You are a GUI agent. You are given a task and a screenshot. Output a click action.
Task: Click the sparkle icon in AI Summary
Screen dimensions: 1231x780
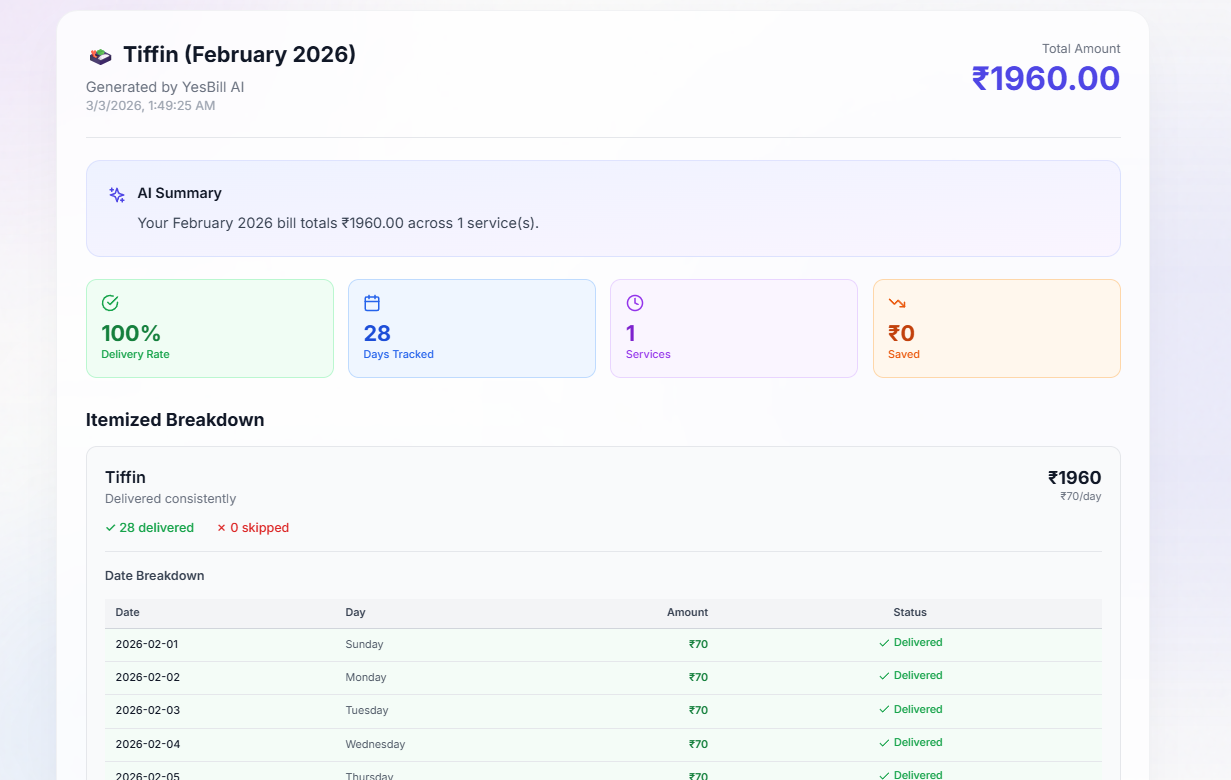click(117, 195)
